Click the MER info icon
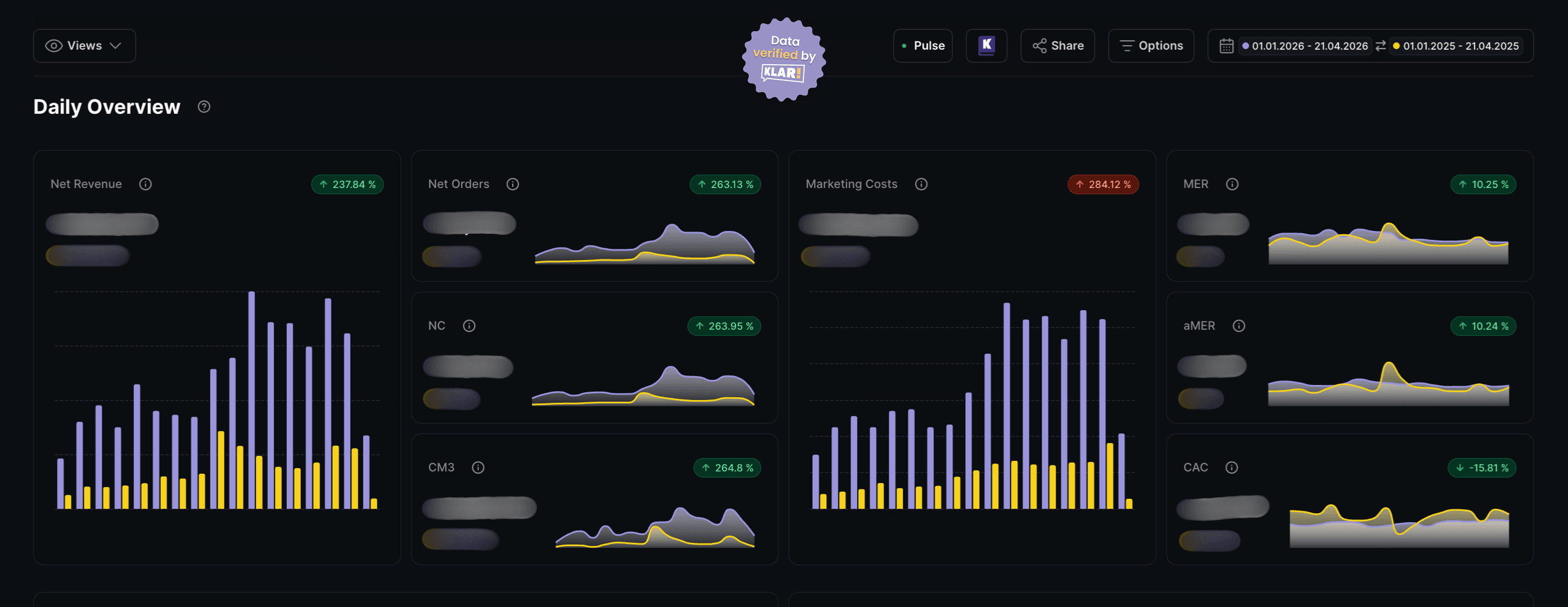 coord(1232,184)
